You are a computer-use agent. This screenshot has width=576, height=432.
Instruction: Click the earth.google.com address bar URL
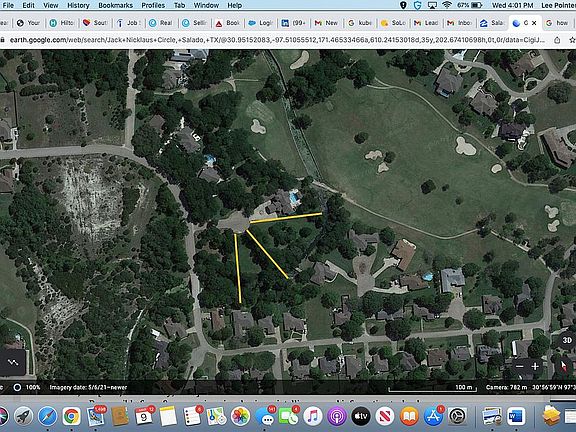(277, 40)
